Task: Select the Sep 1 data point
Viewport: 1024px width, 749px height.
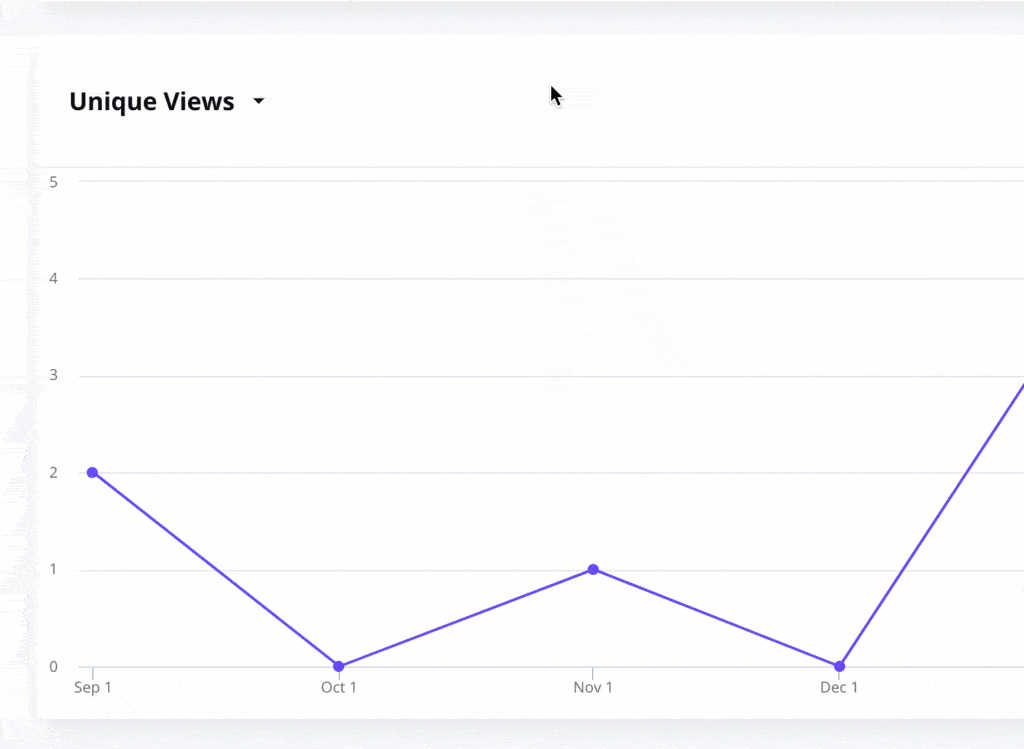Action: [92, 472]
